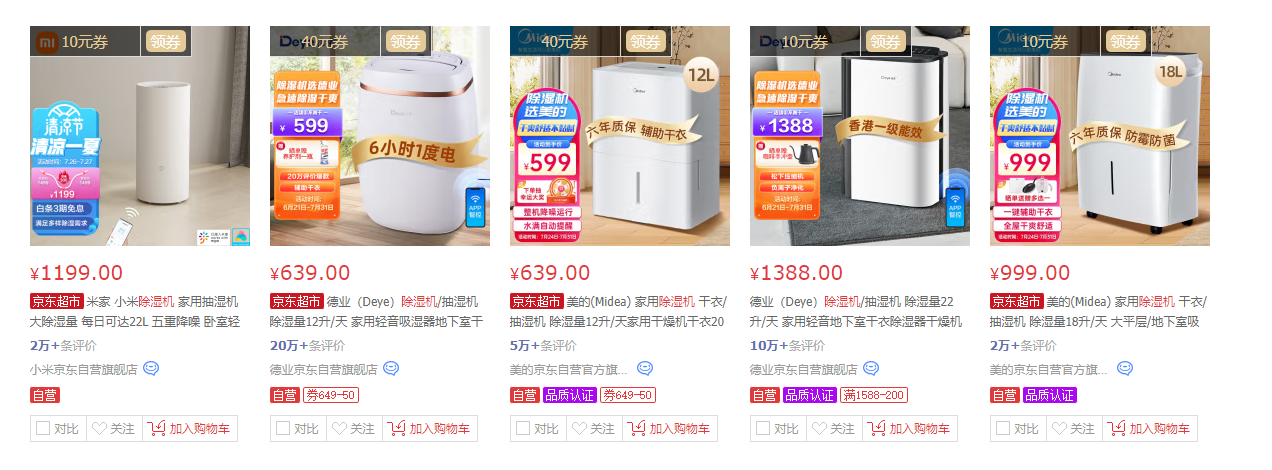Click cart icon for ¥1388 Deye dehumidifier
The height and width of the screenshot is (470, 1272).
click(877, 429)
